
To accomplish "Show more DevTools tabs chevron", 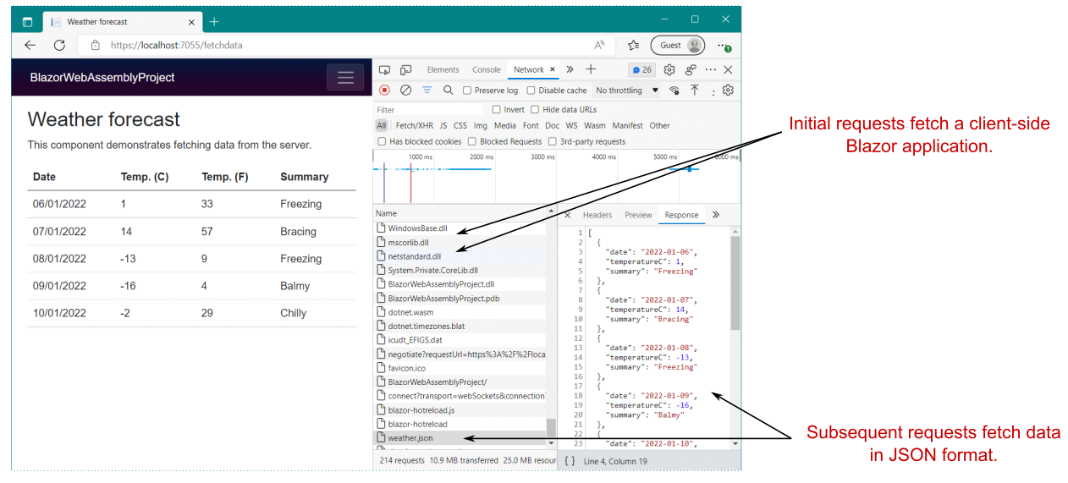I will 570,69.
